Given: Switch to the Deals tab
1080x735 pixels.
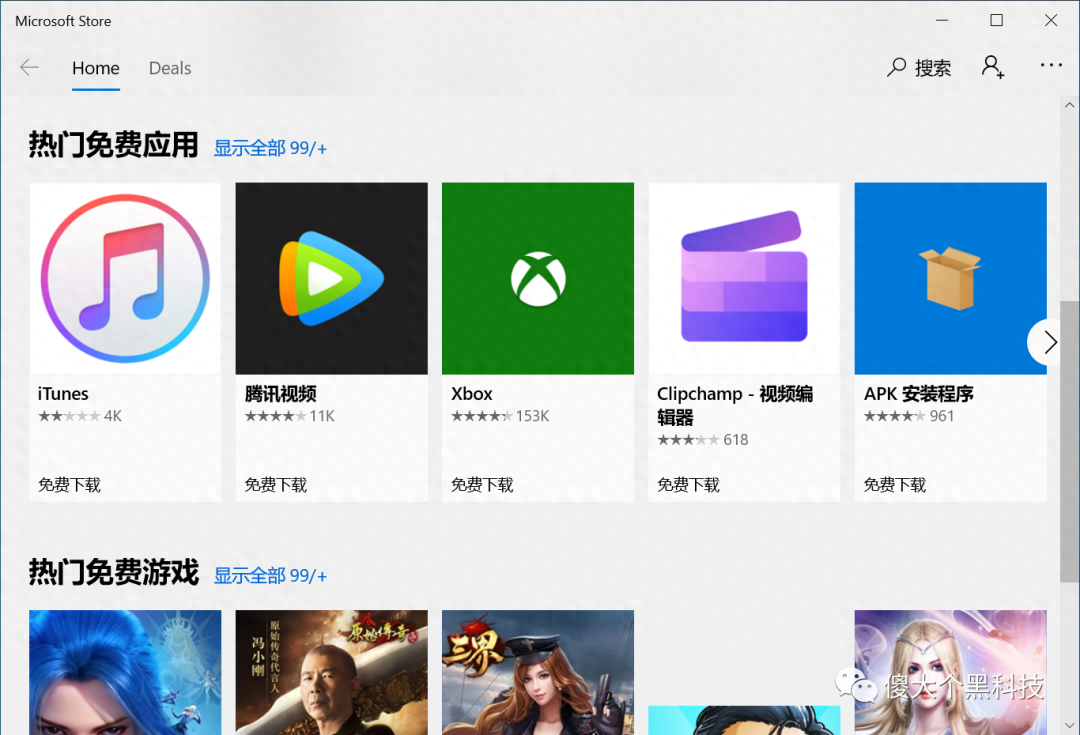Looking at the screenshot, I should coord(170,68).
